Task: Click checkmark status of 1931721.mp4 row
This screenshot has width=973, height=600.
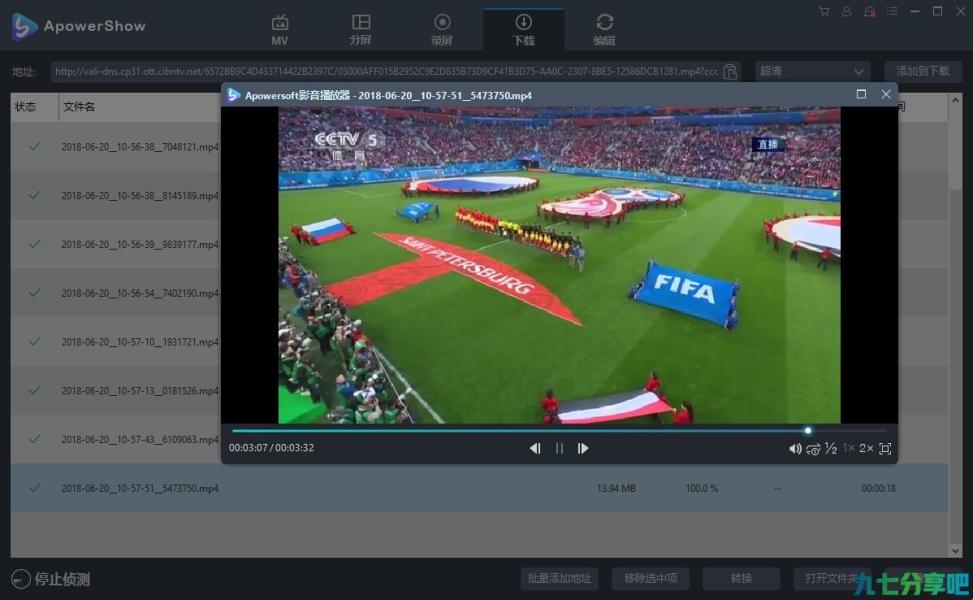Action: (34, 341)
